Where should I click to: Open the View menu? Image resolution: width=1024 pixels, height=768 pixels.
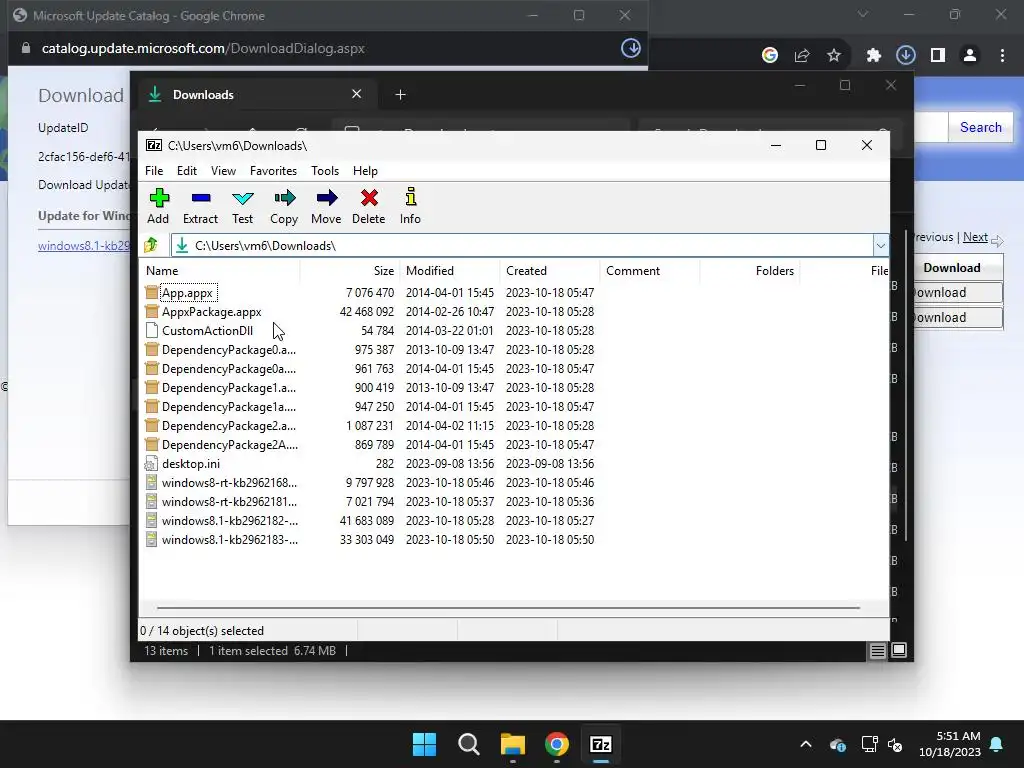[223, 170]
